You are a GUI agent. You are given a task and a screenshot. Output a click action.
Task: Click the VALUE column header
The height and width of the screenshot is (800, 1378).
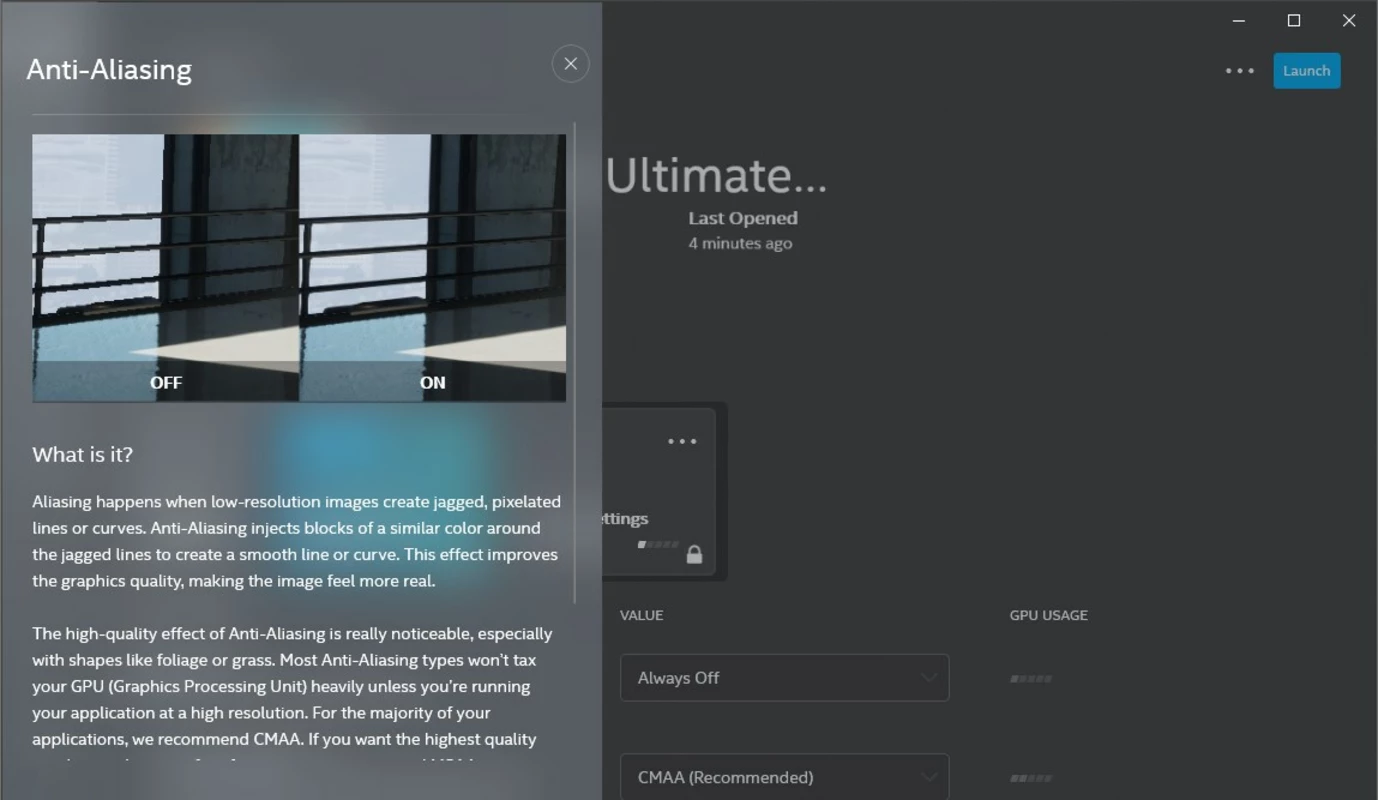pos(641,615)
